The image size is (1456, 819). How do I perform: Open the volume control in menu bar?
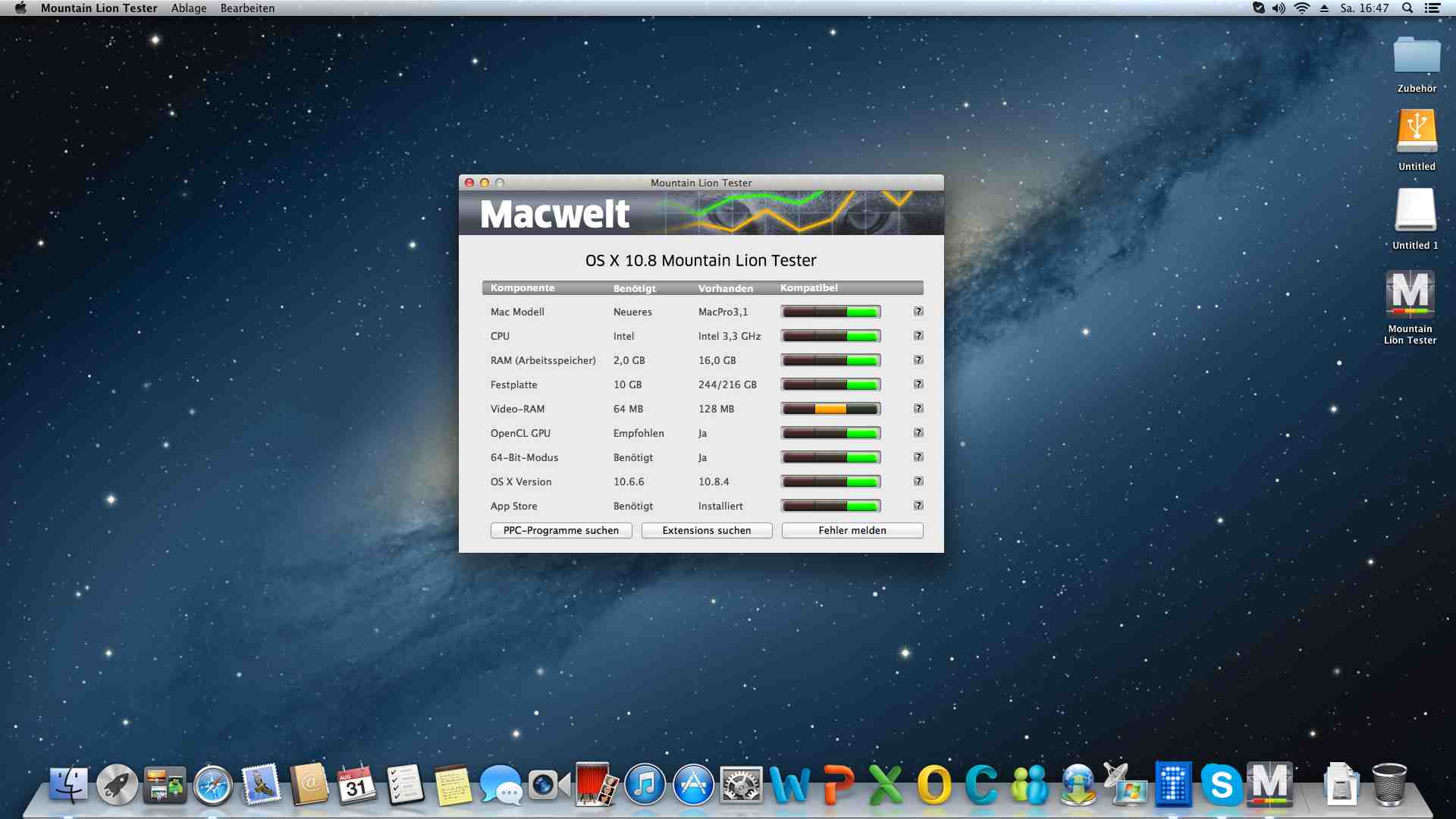1279,8
